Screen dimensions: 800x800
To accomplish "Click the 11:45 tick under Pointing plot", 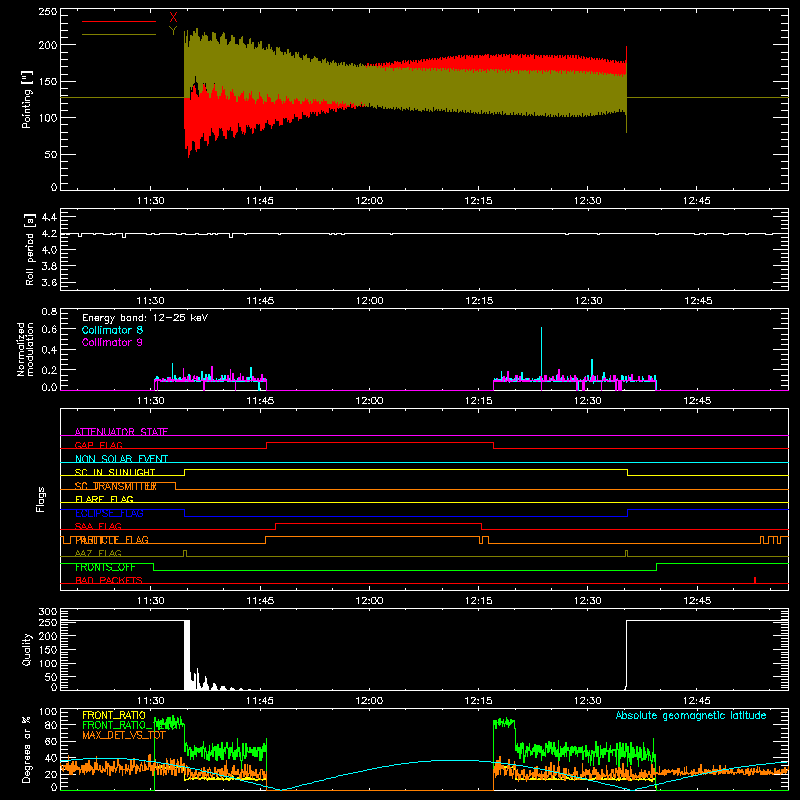I will pos(260,201).
